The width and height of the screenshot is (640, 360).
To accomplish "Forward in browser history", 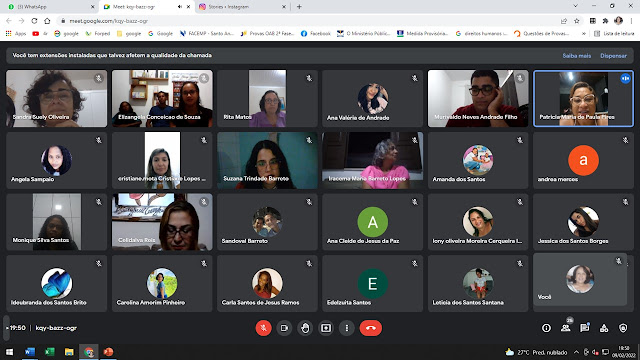I will (x=21, y=21).
